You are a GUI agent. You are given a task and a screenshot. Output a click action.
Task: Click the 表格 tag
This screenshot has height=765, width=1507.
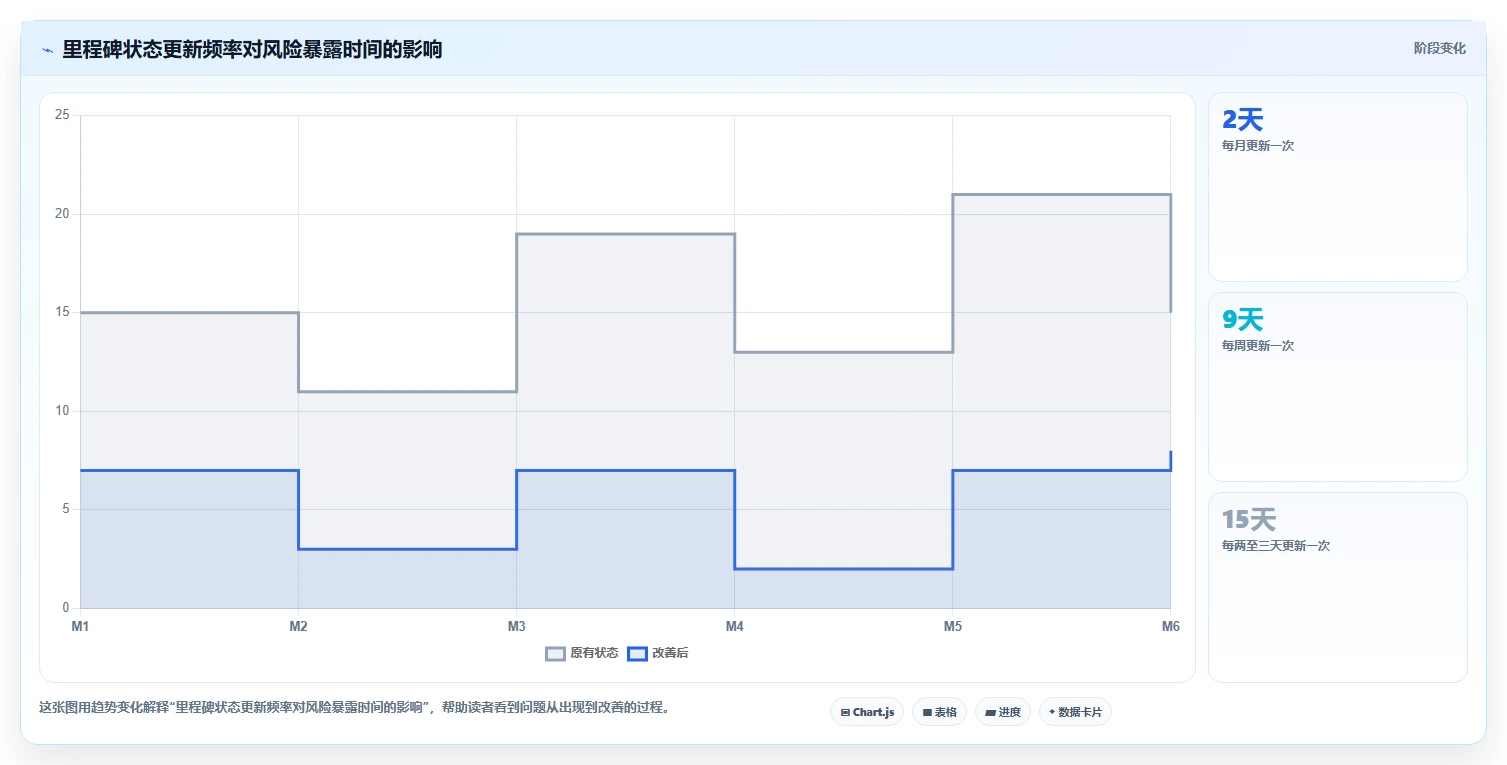939,712
